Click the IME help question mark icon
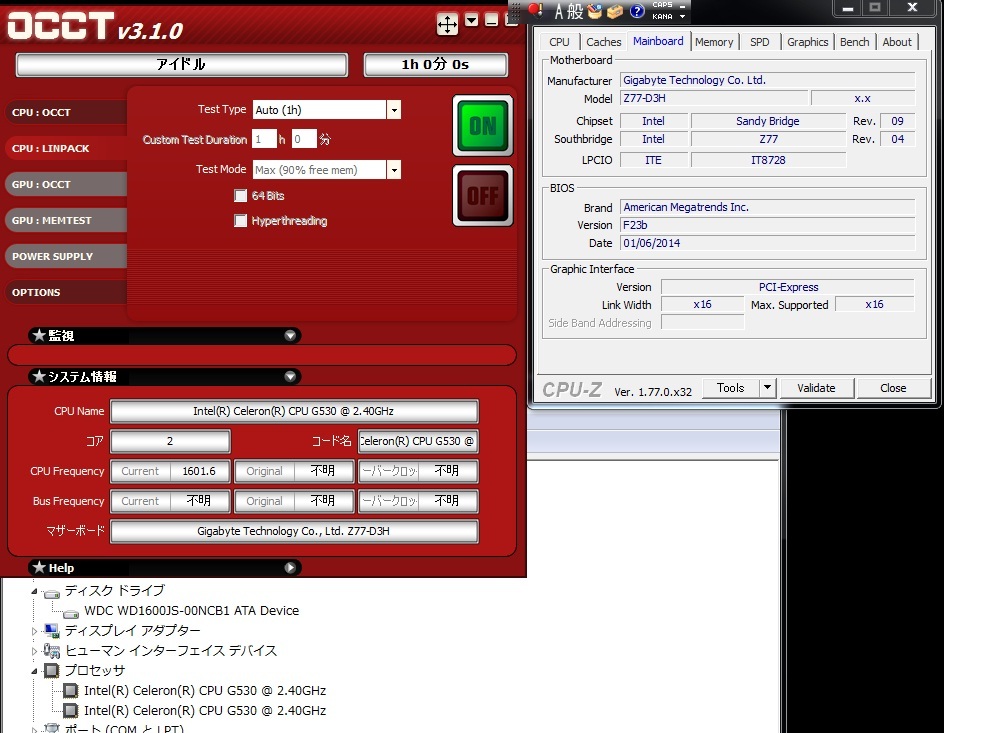 coord(637,12)
